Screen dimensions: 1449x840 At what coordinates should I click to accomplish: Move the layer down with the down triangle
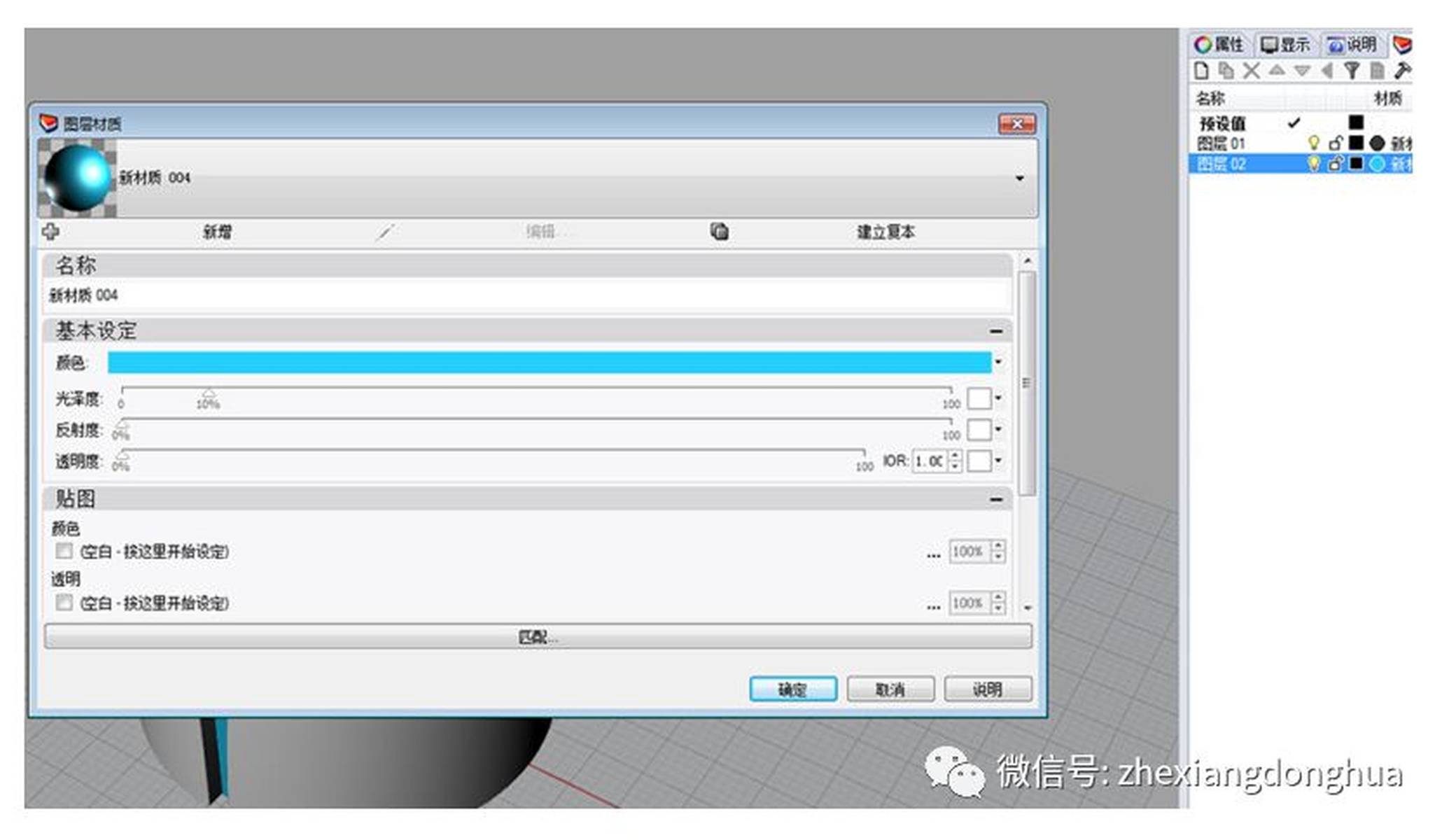[1302, 71]
